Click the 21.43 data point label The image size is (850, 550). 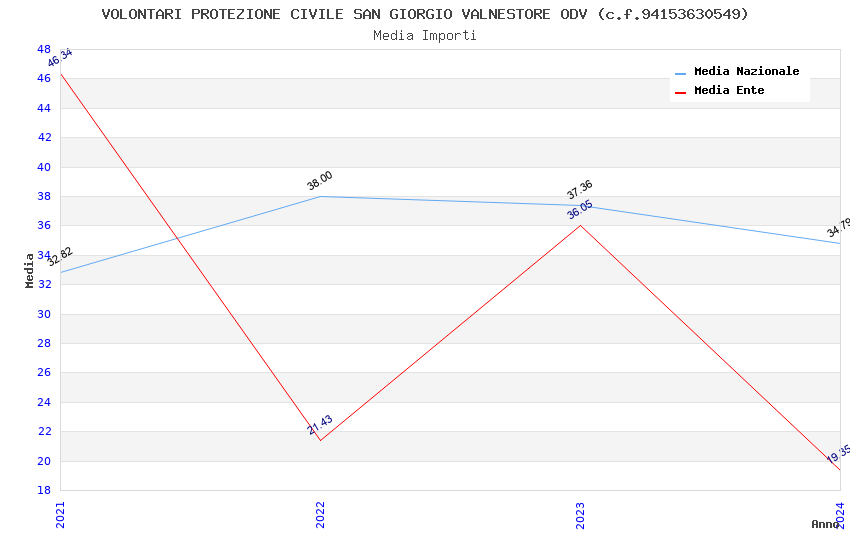coord(320,425)
